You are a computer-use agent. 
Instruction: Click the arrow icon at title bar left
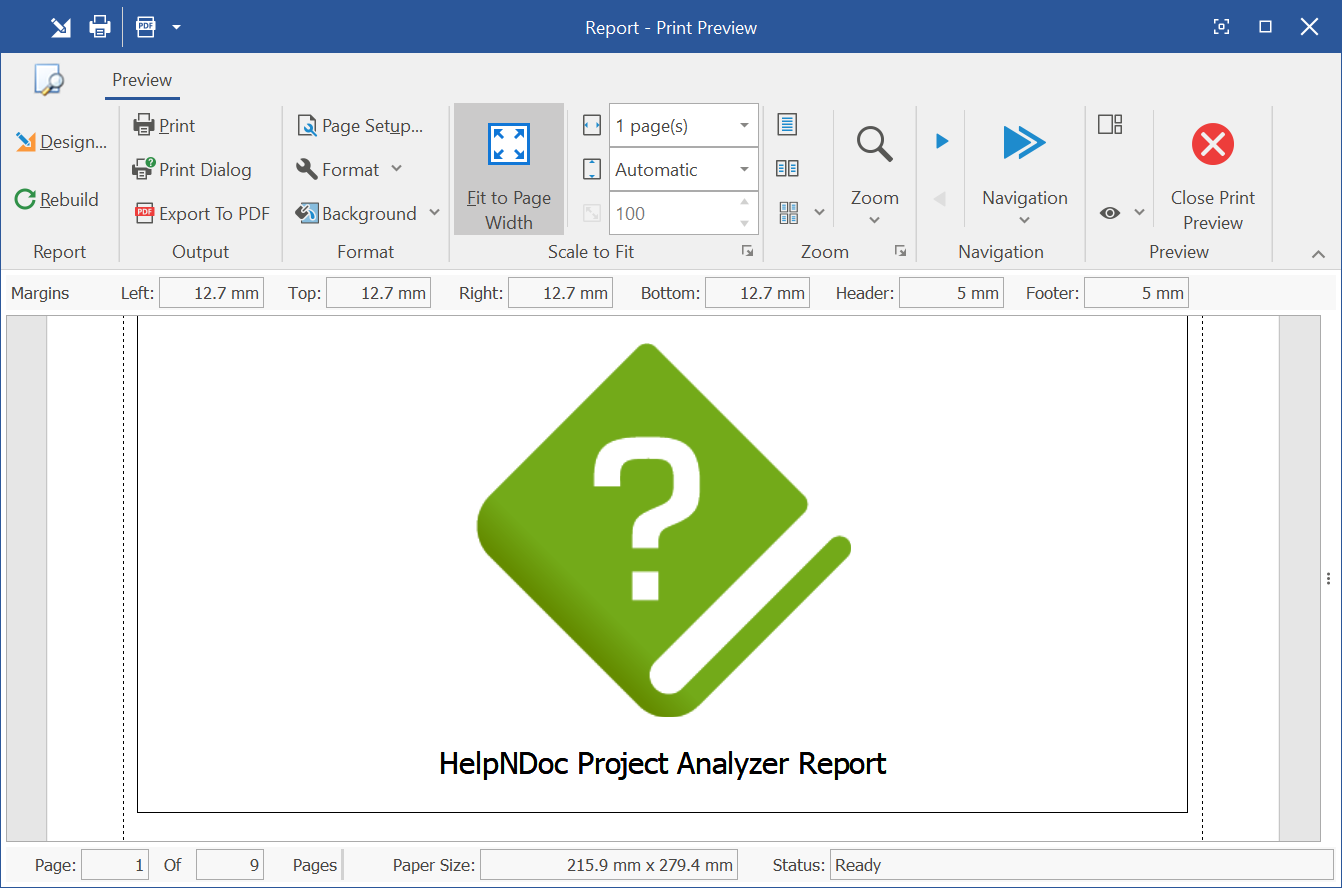point(61,27)
